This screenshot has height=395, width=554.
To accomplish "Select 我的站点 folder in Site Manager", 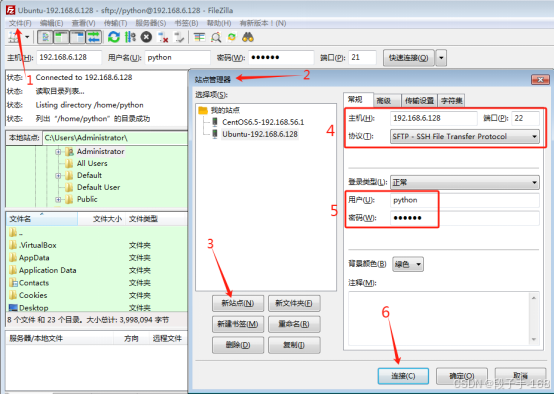I will [x=219, y=110].
